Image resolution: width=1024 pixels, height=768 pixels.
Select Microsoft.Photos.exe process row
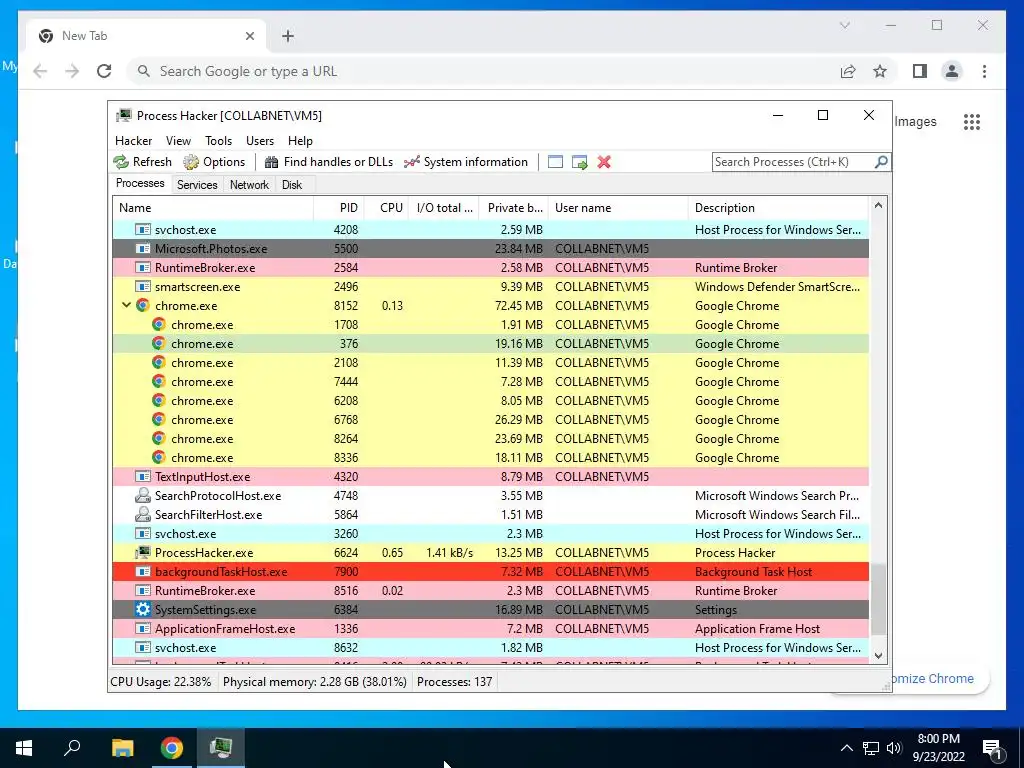point(491,249)
